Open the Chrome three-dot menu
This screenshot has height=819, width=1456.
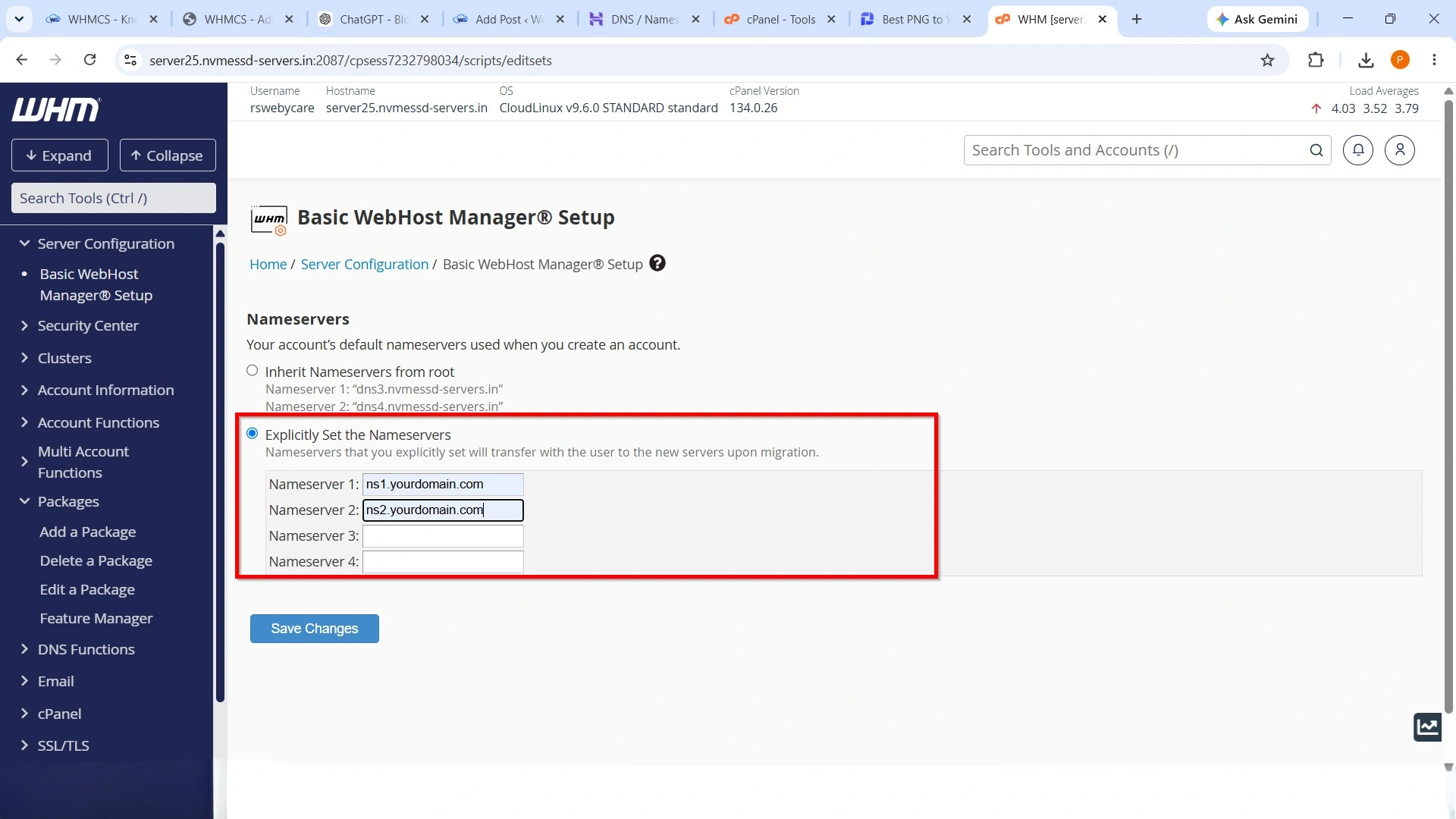[1434, 60]
